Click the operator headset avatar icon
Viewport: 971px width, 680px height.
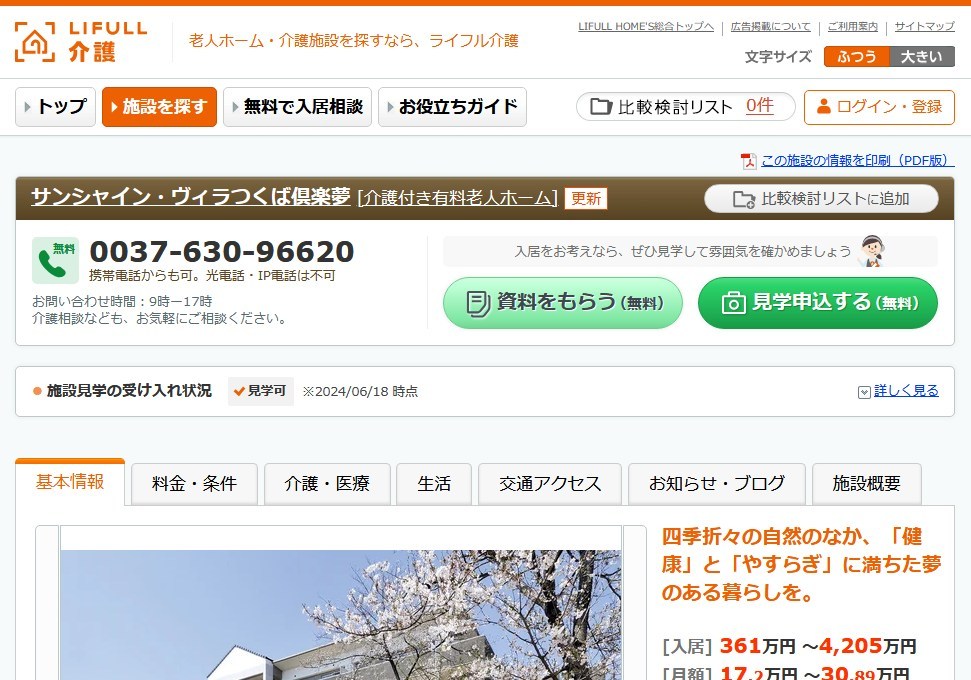[x=870, y=251]
